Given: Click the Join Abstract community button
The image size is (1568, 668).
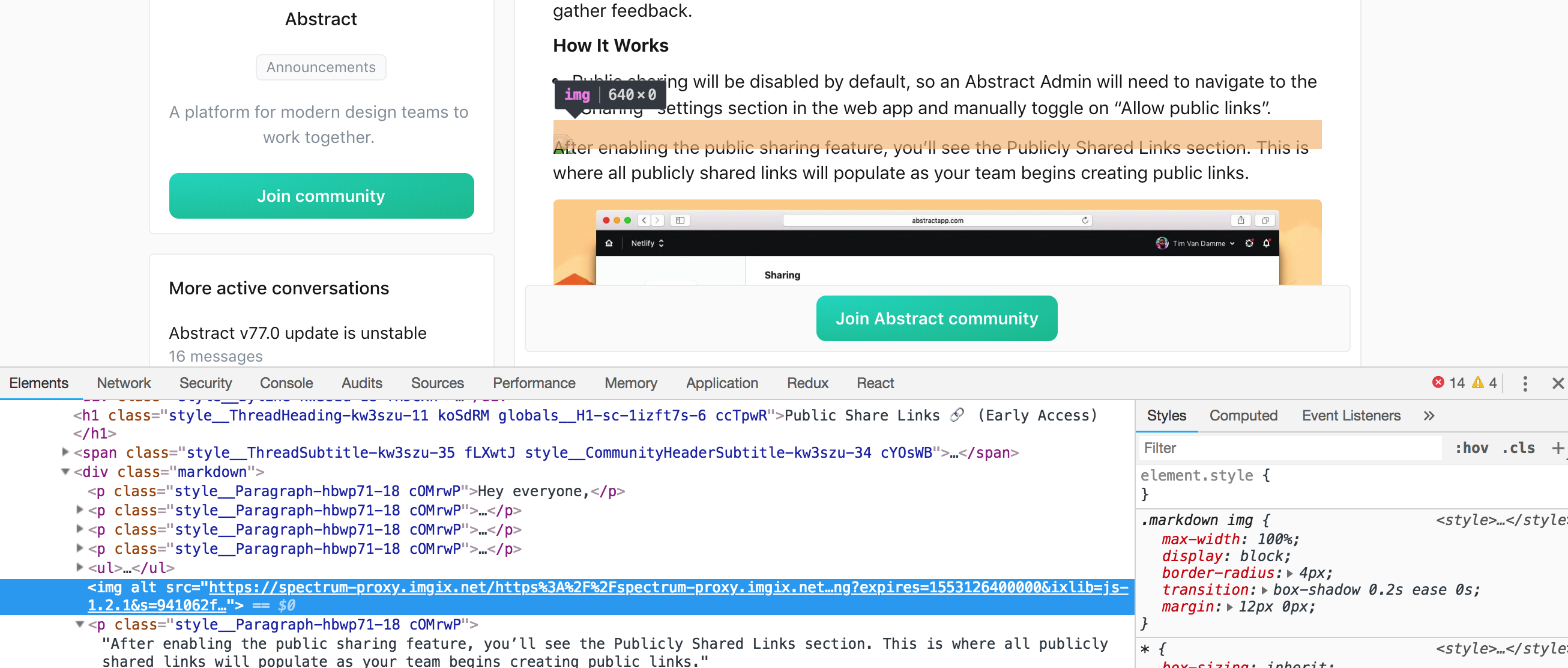Looking at the screenshot, I should point(936,318).
